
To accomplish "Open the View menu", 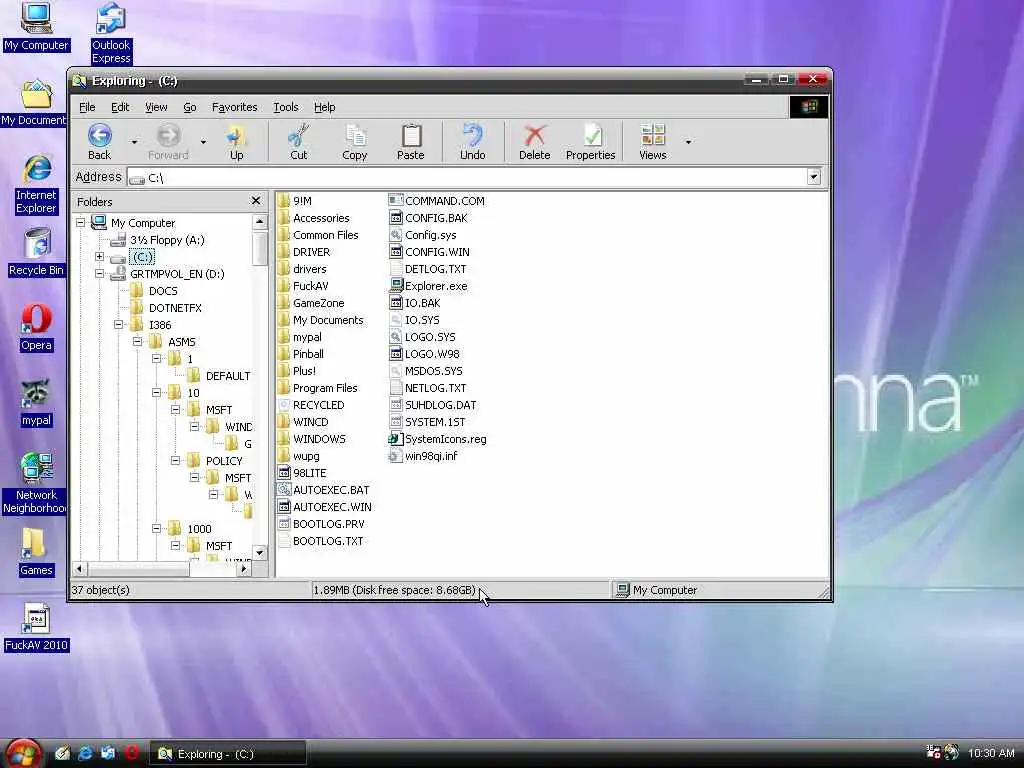I will tap(156, 107).
